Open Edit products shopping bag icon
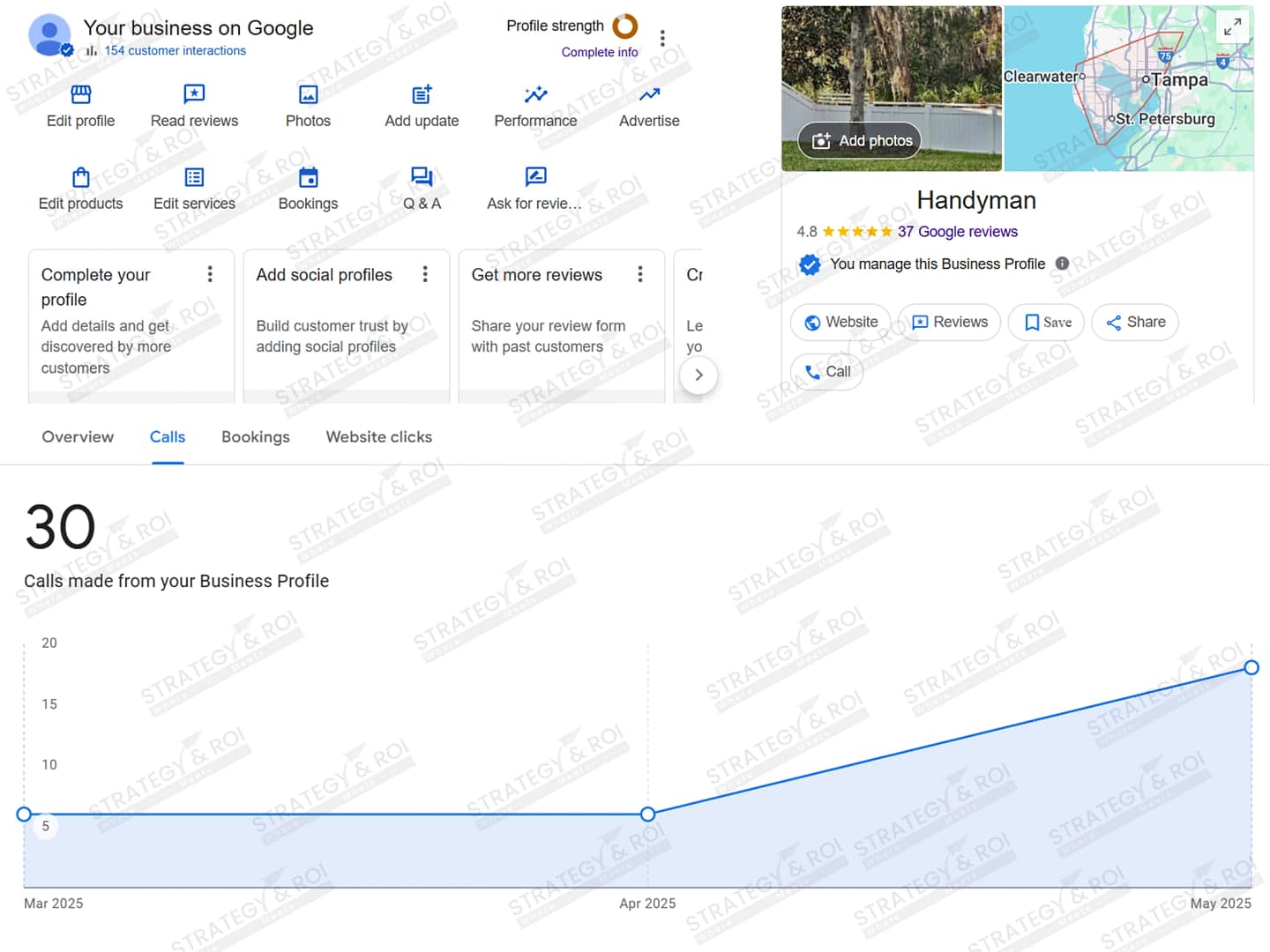The image size is (1270, 952). coord(80,177)
